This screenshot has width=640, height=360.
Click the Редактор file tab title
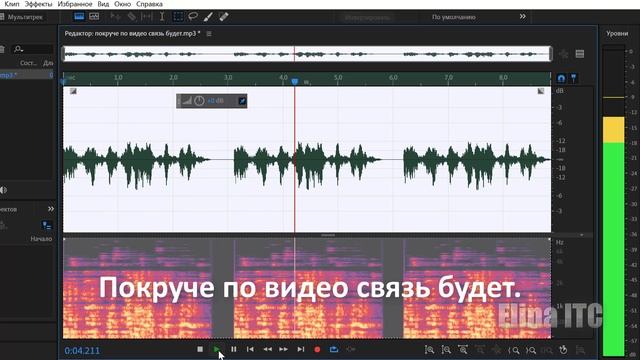click(133, 33)
